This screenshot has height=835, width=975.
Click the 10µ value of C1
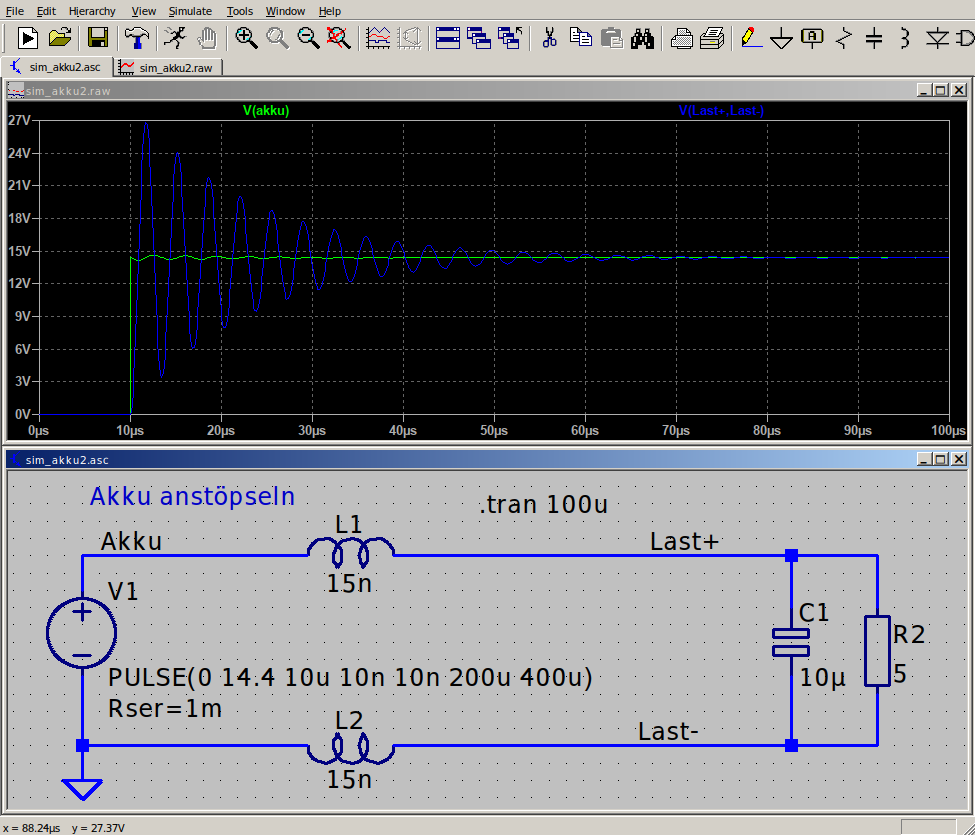pos(823,678)
